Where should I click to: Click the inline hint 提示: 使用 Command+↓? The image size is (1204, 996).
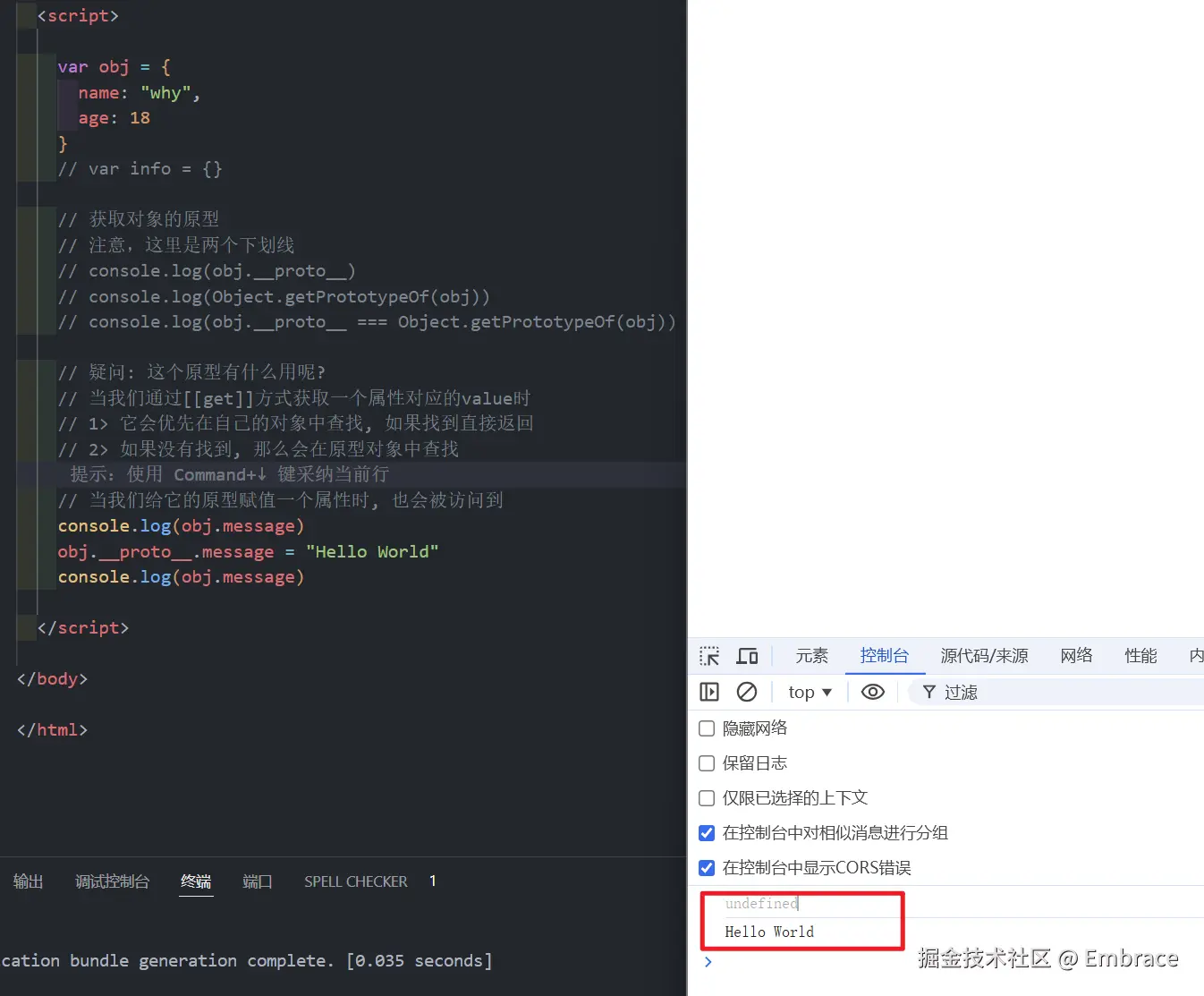click(x=230, y=474)
